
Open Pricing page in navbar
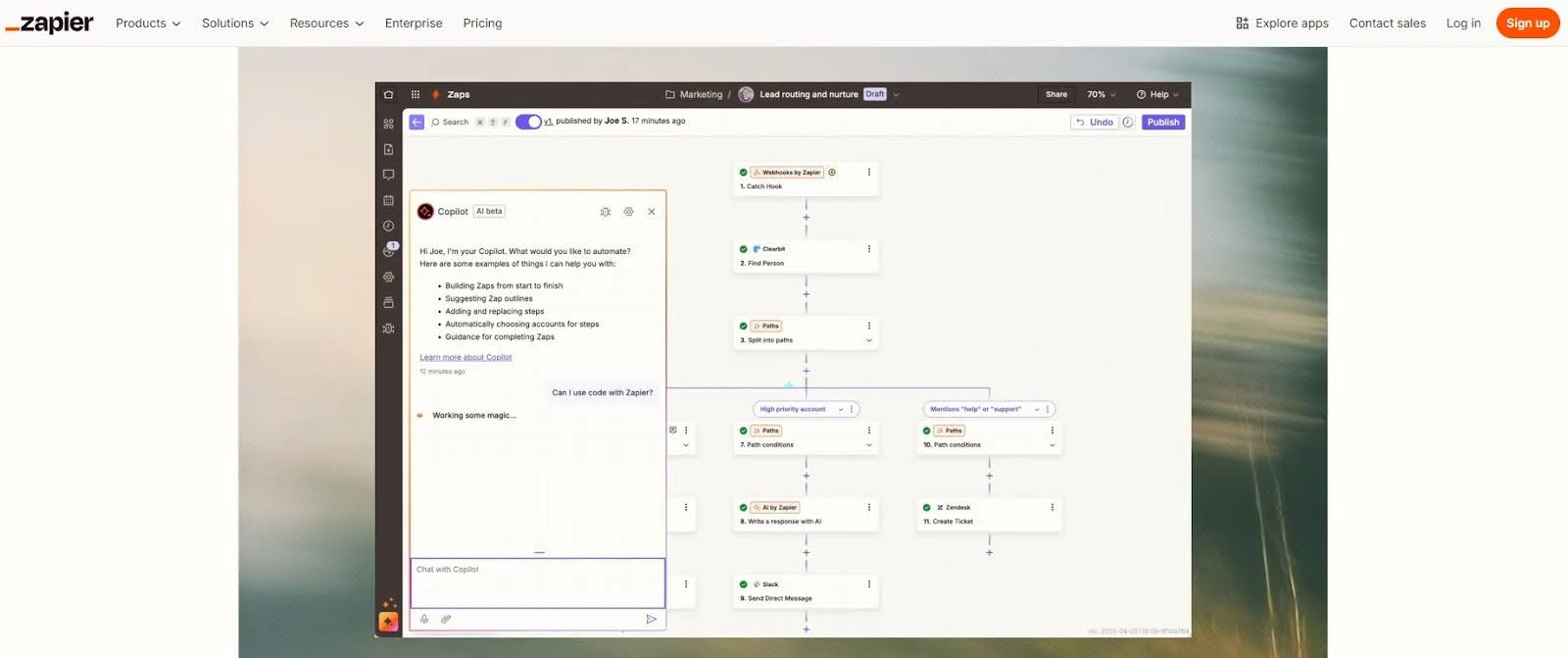click(482, 24)
